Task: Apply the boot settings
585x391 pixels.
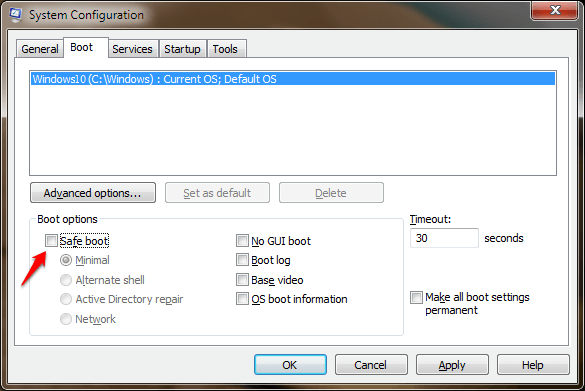Action: point(452,365)
